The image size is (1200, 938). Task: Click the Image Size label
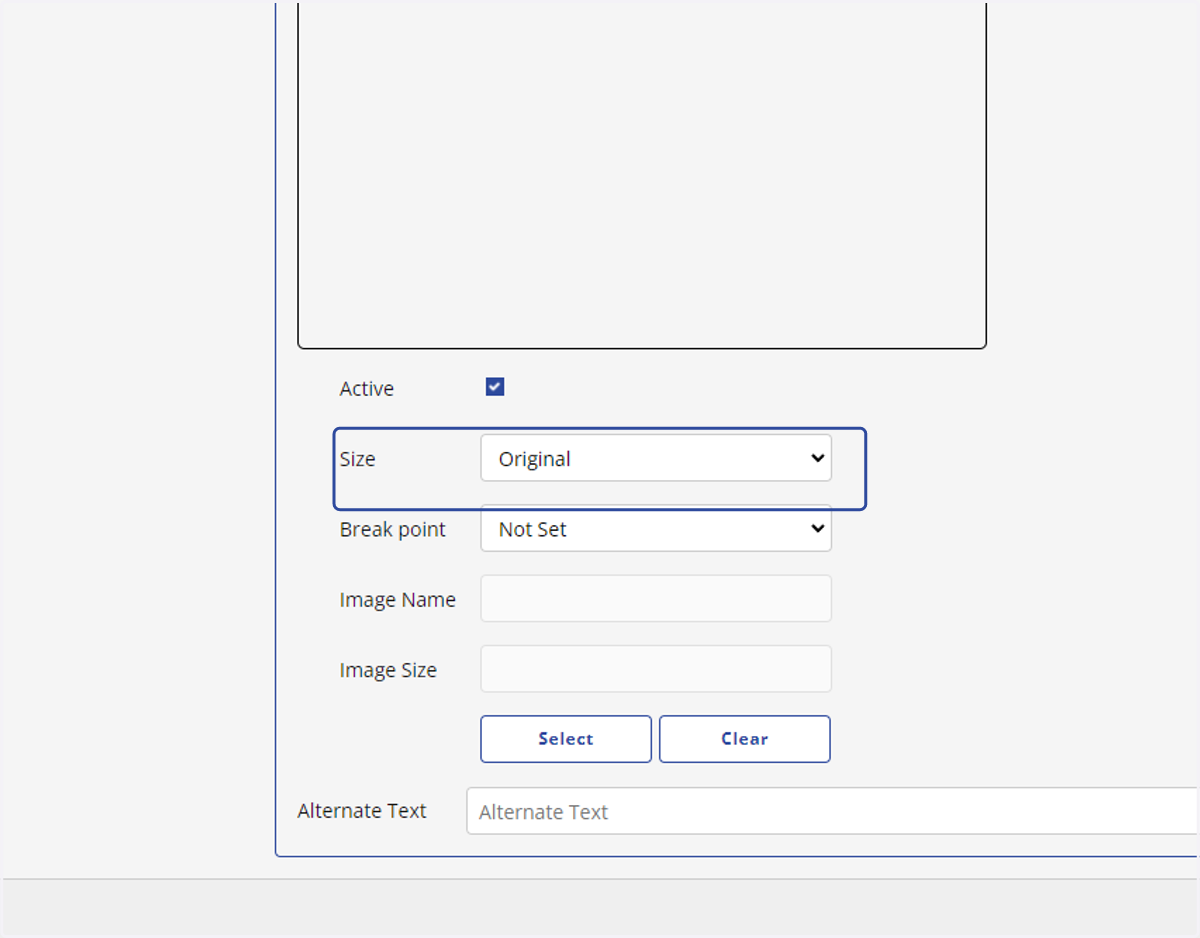tap(388, 670)
